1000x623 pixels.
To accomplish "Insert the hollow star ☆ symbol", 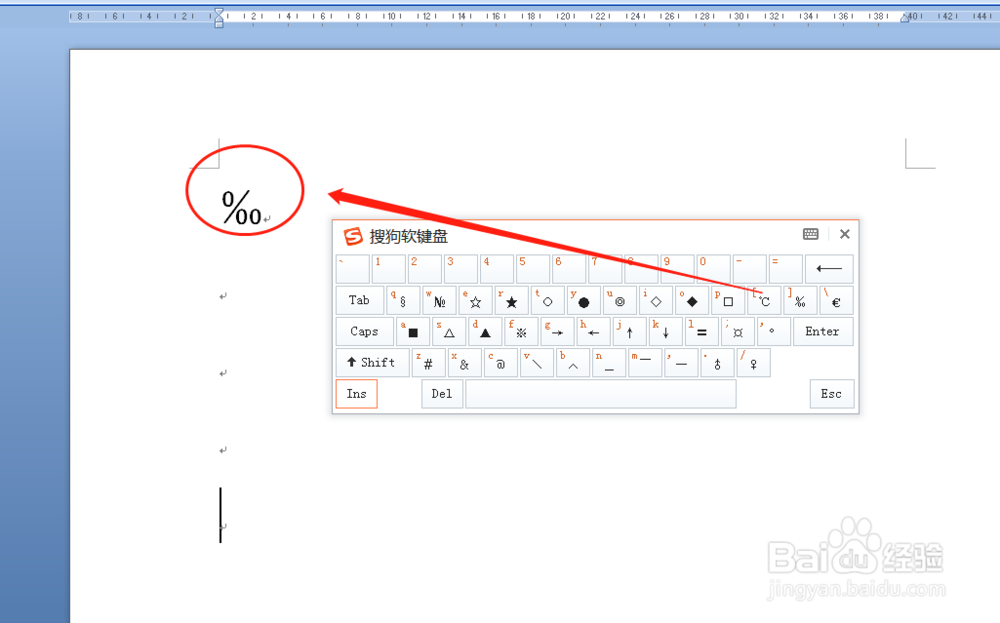I will point(476,300).
